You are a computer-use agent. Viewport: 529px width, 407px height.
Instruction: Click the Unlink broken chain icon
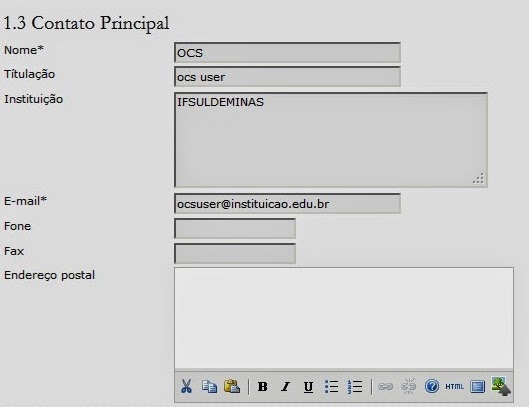click(408, 386)
